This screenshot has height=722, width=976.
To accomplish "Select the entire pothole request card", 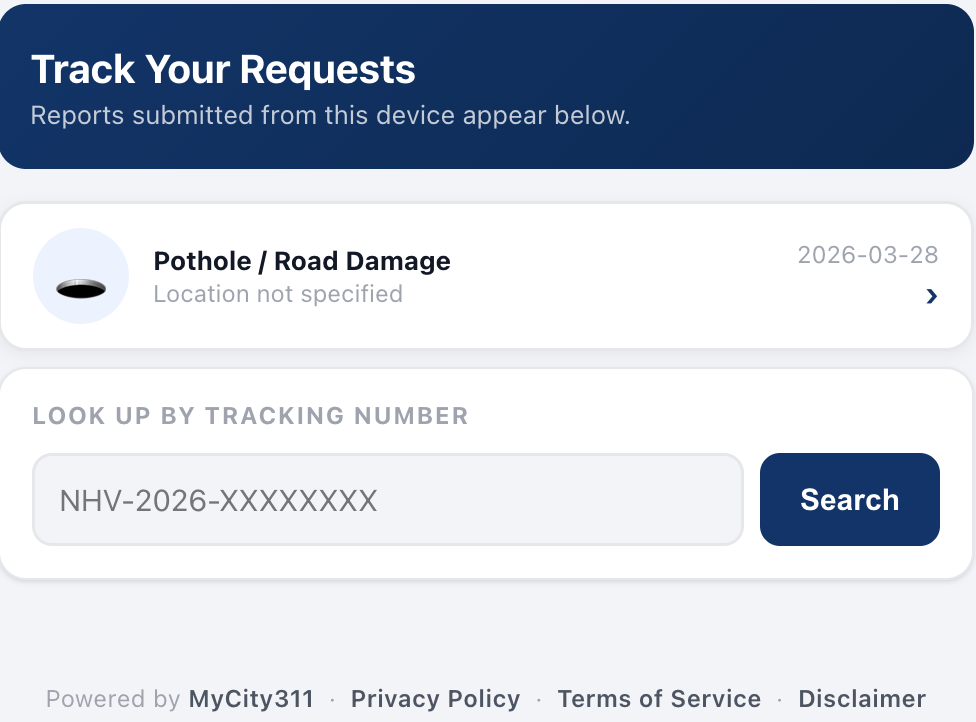I will [x=488, y=276].
